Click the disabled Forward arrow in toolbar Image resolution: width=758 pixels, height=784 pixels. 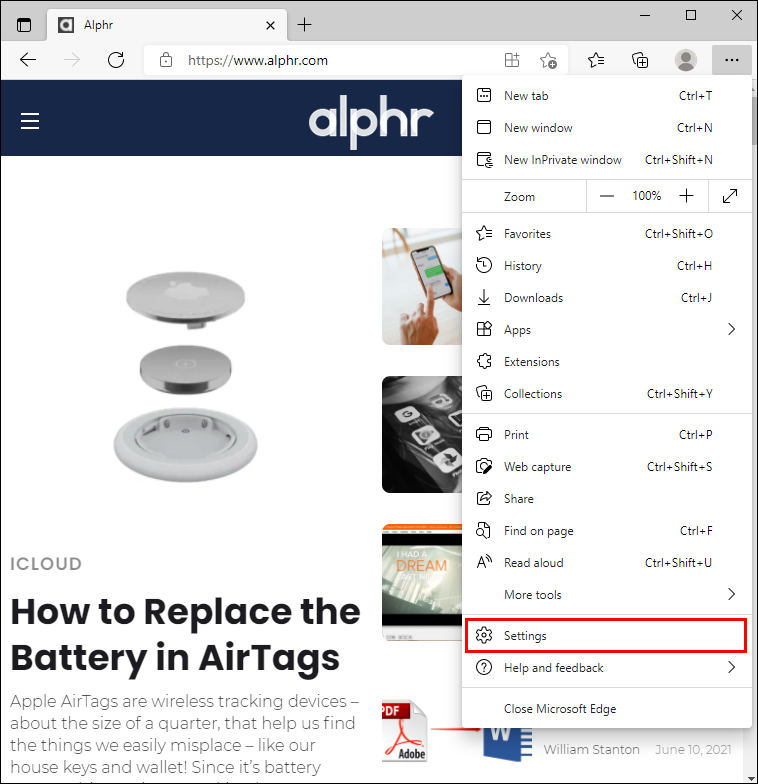pos(72,60)
